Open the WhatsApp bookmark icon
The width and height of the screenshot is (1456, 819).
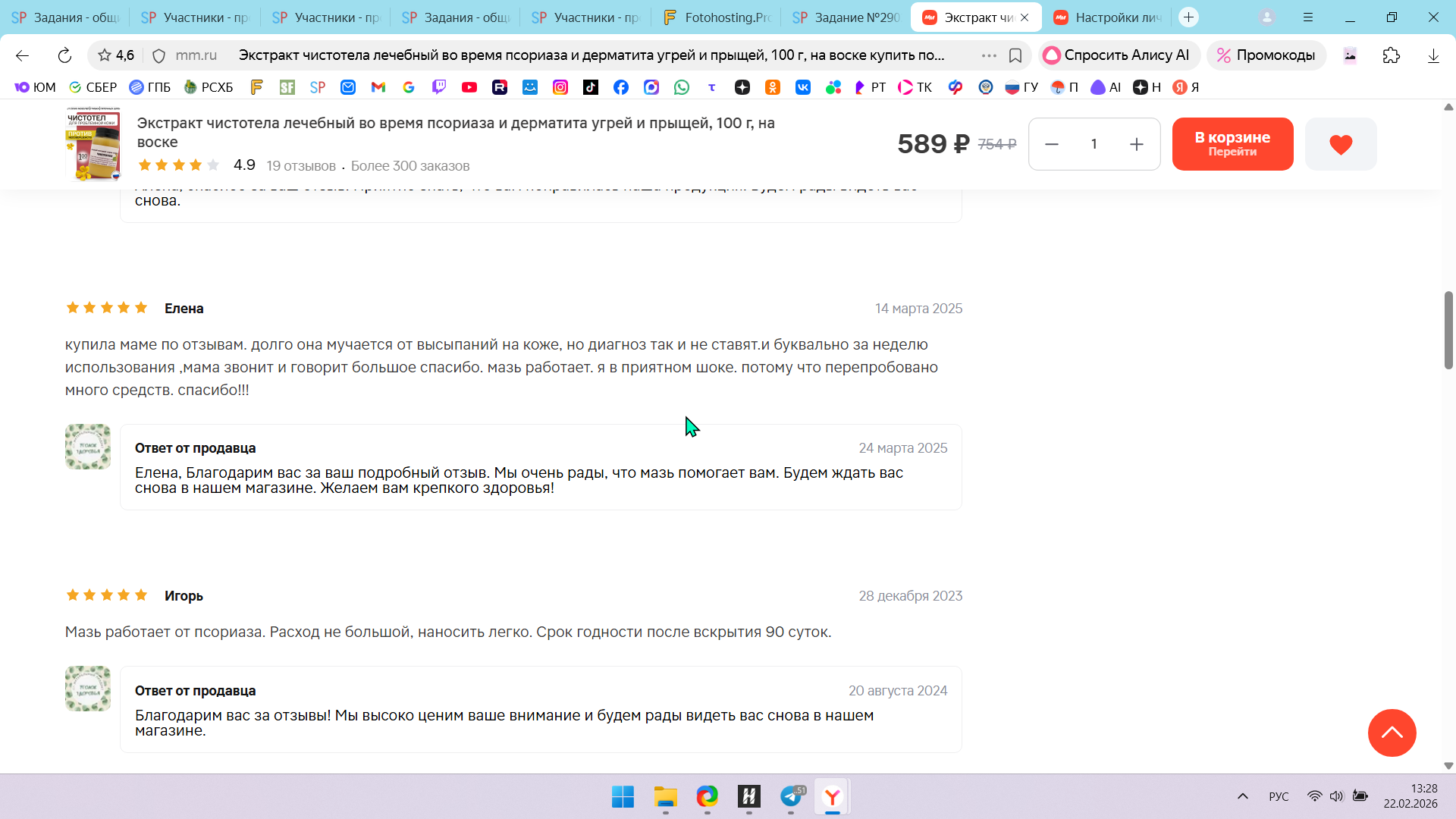coord(682,87)
